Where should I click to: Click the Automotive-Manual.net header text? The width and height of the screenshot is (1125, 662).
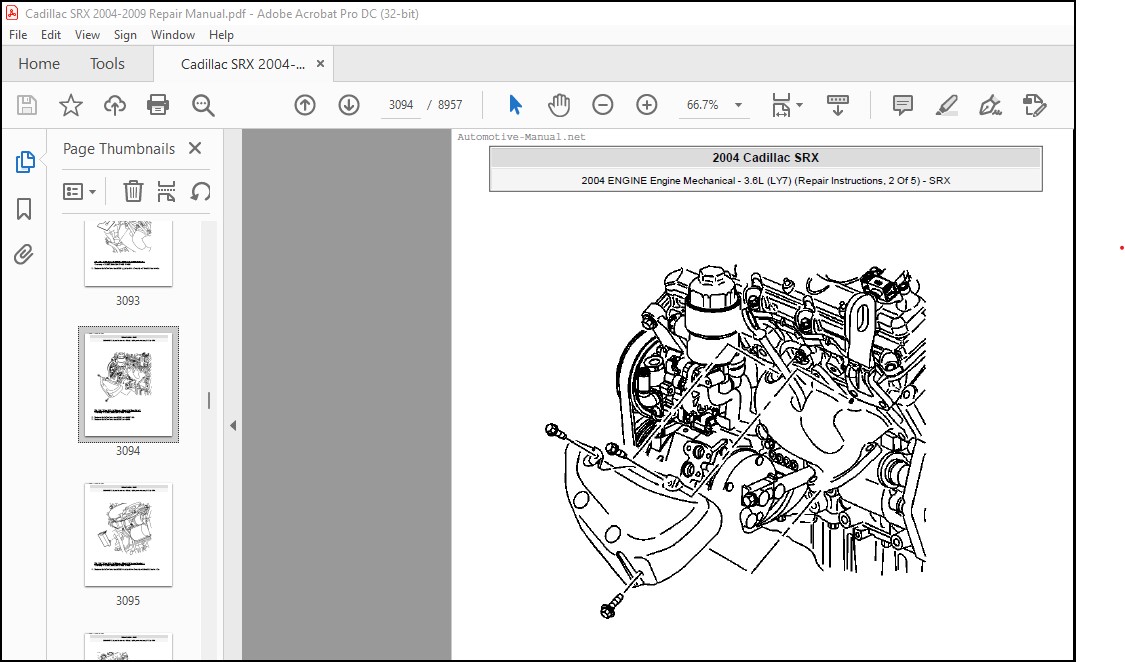pyautogui.click(x=522, y=137)
